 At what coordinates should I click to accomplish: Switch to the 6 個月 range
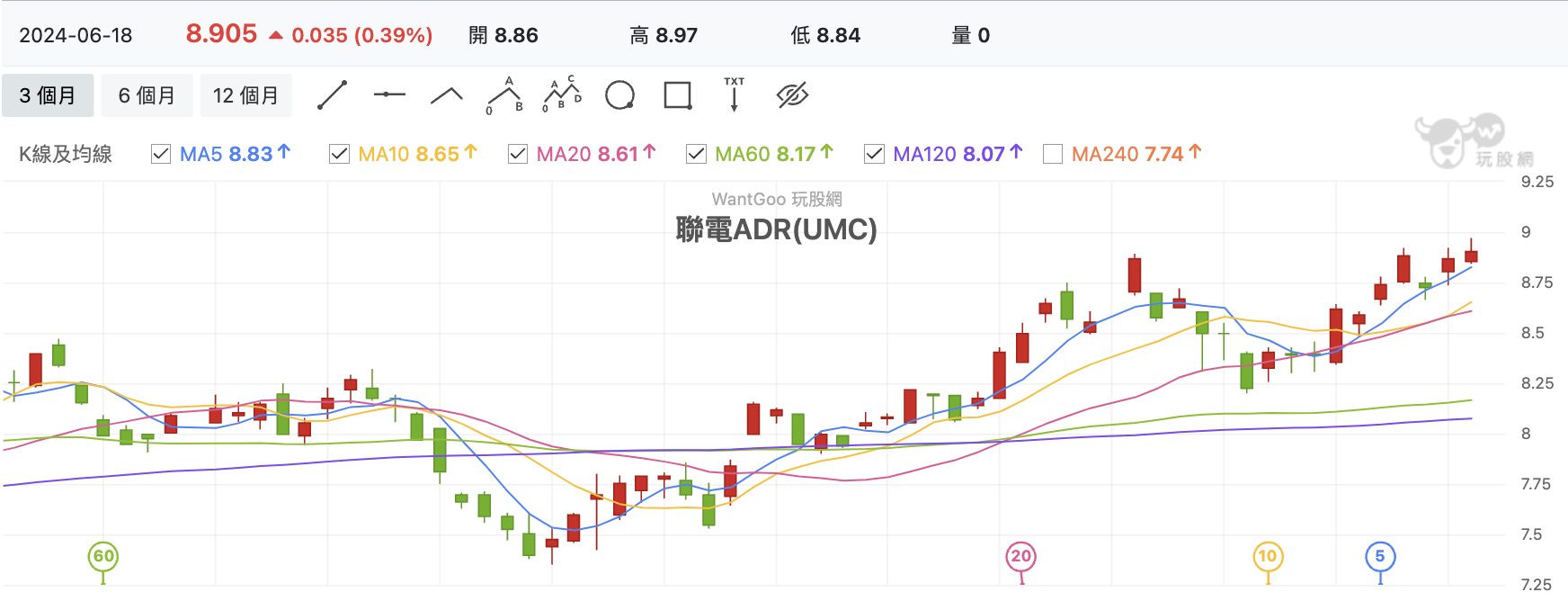[147, 95]
